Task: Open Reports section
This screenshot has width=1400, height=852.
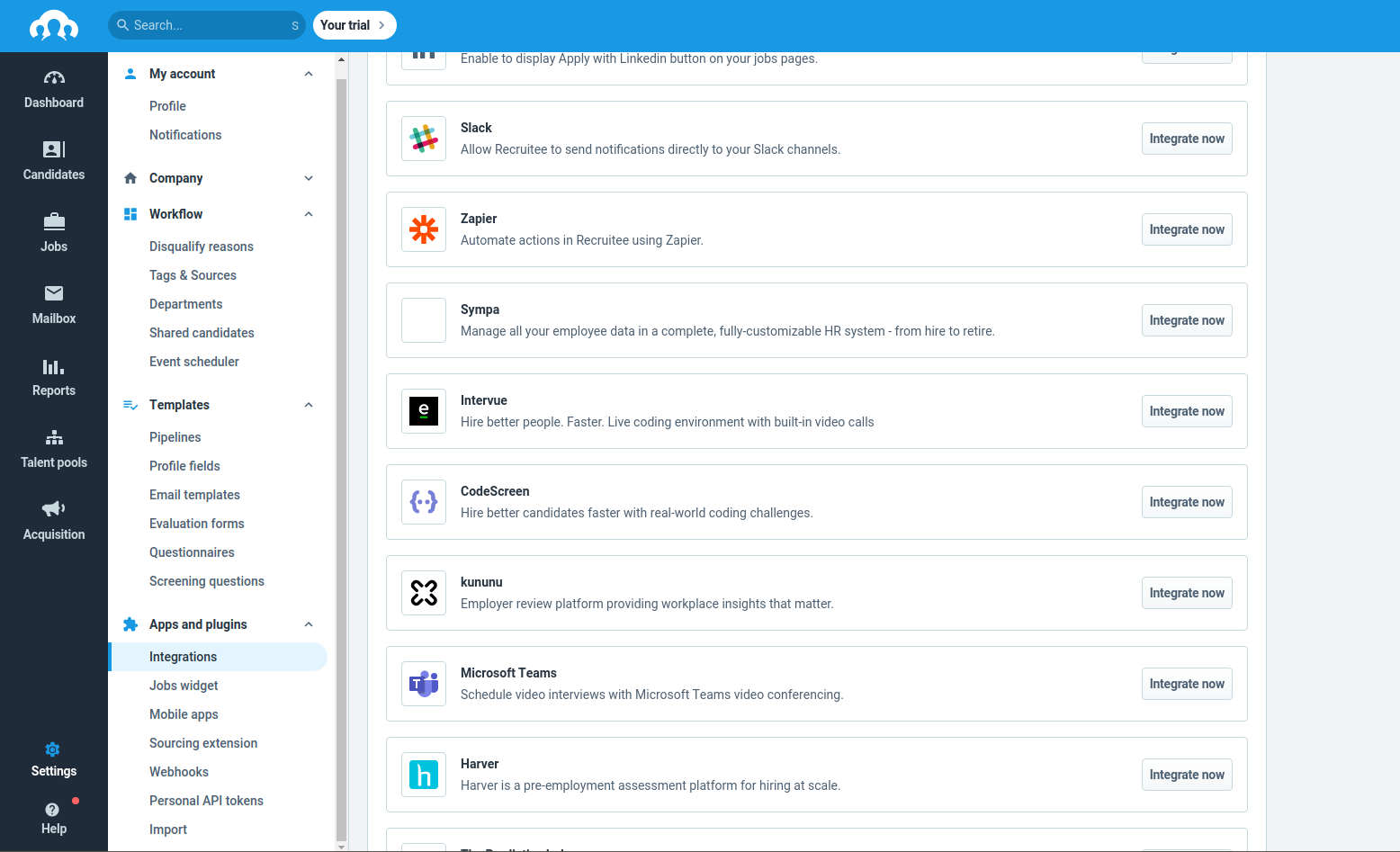Action: click(x=54, y=378)
